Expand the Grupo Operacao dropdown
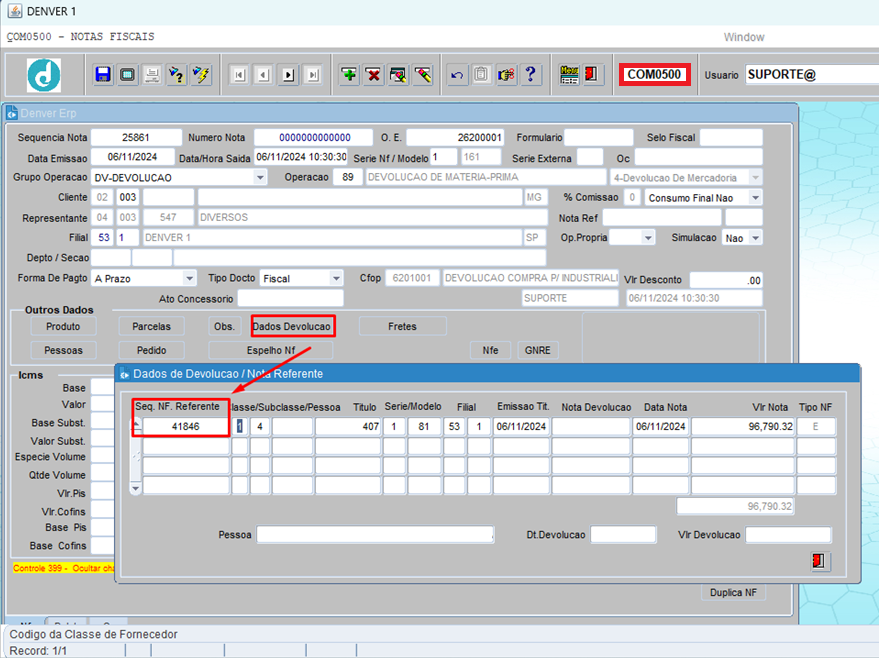The width and height of the screenshot is (879, 658). 260,177
